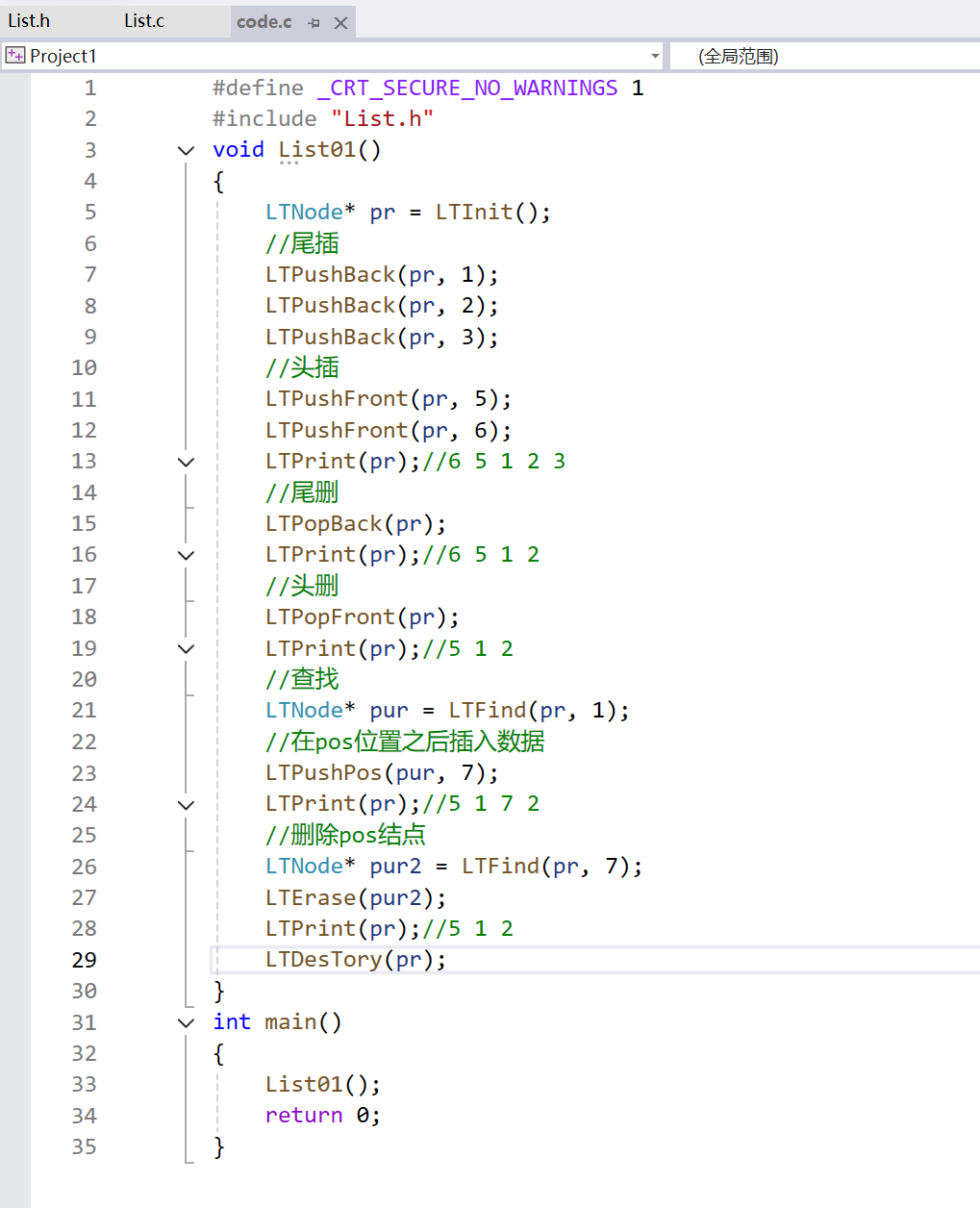
Task: Select the code.c tab
Action: pyautogui.click(x=264, y=21)
